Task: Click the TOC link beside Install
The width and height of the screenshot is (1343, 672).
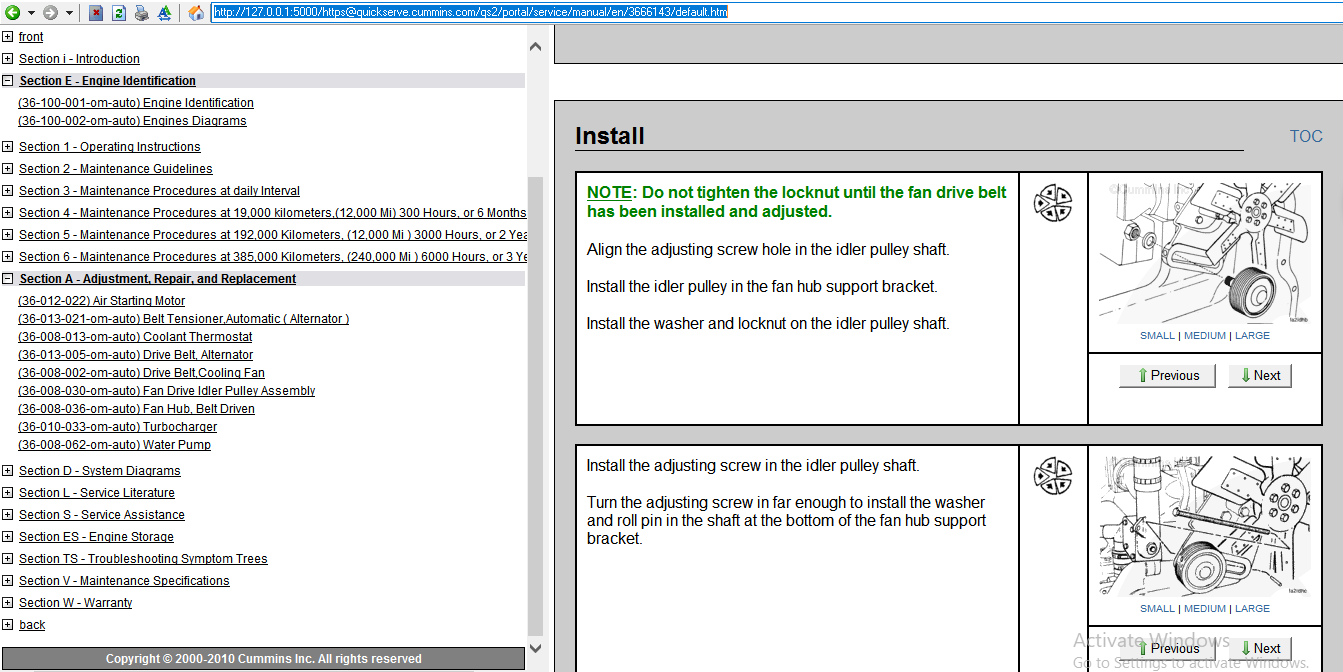Action: point(1306,137)
